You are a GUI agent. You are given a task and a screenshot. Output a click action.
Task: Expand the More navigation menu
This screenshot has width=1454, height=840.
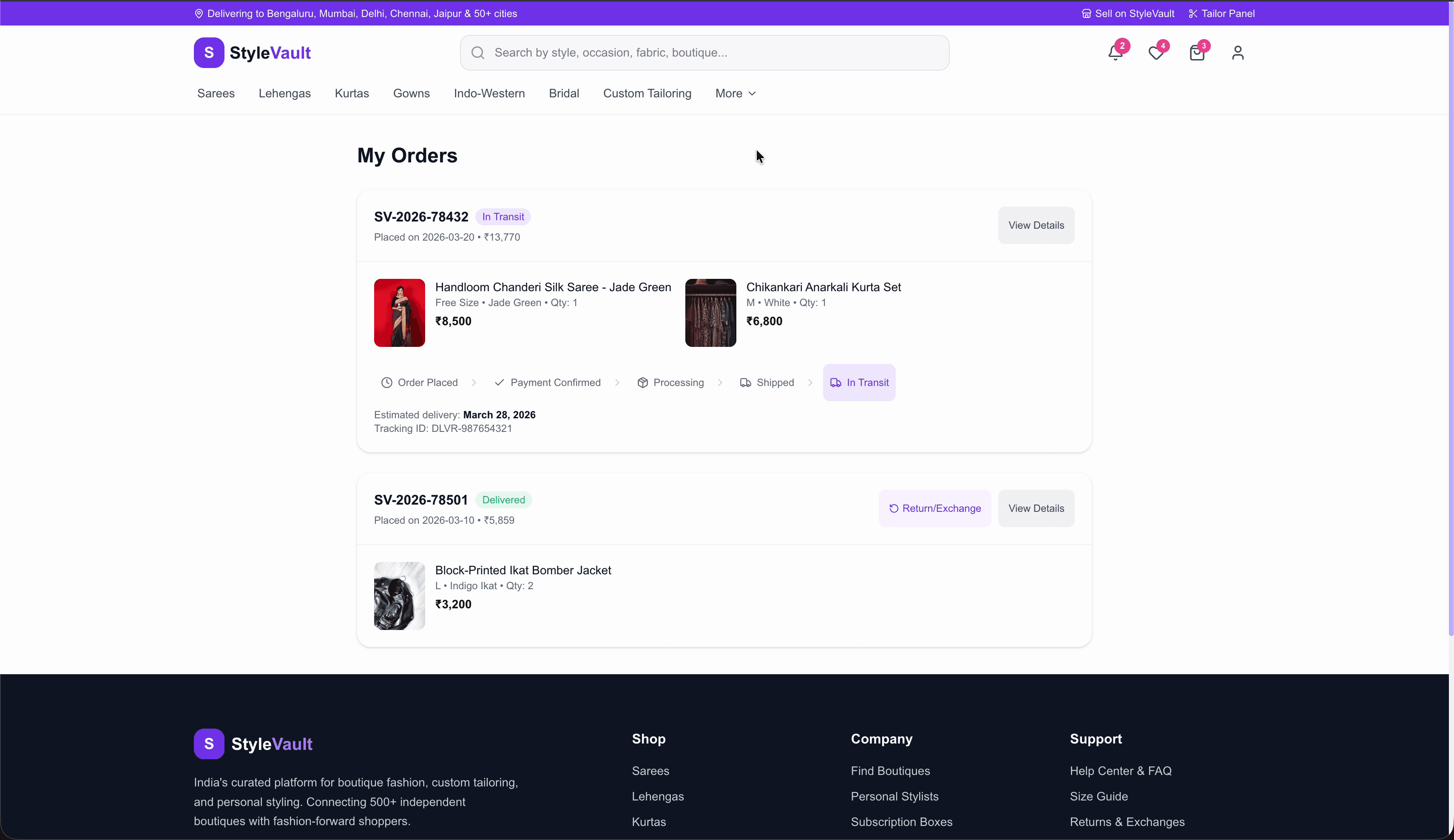click(735, 94)
